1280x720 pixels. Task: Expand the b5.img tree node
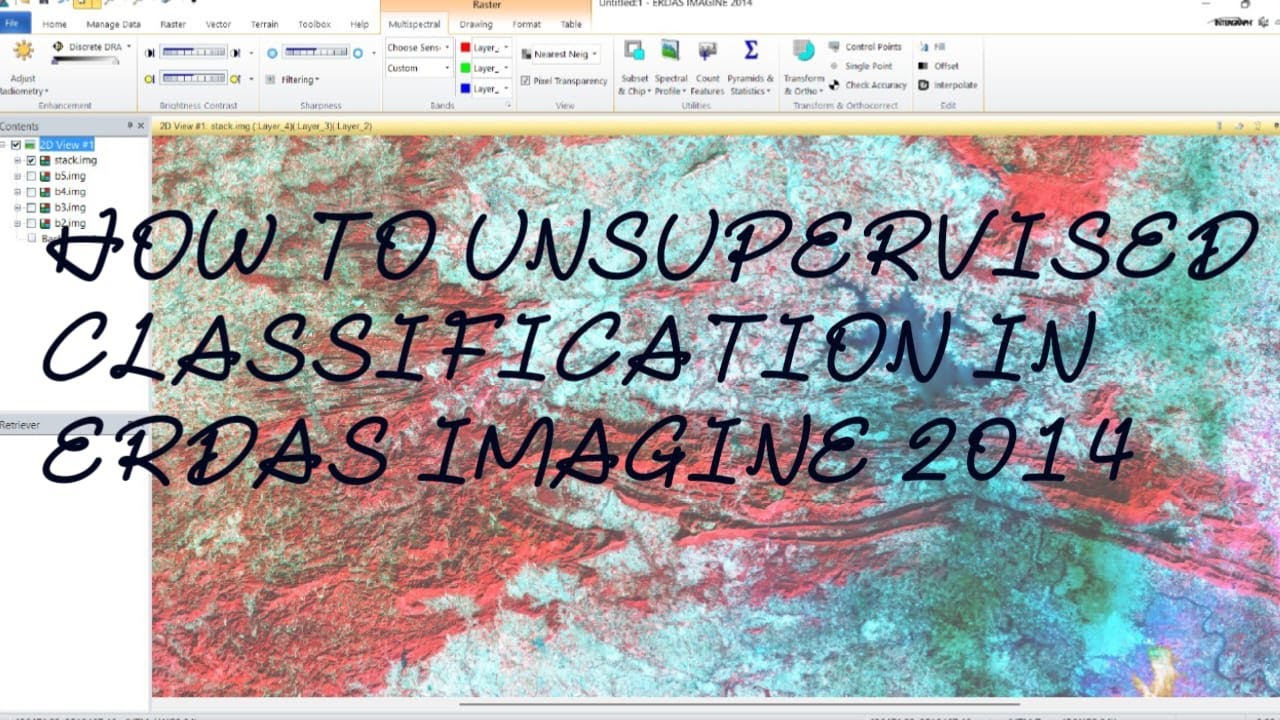tap(17, 176)
